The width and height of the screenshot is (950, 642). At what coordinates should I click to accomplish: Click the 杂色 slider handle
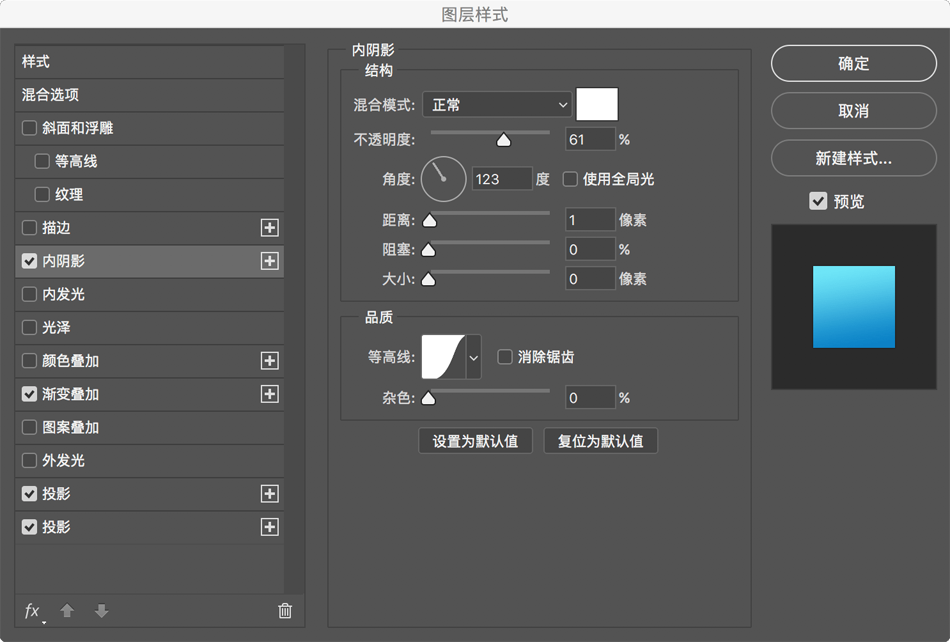coord(428,398)
